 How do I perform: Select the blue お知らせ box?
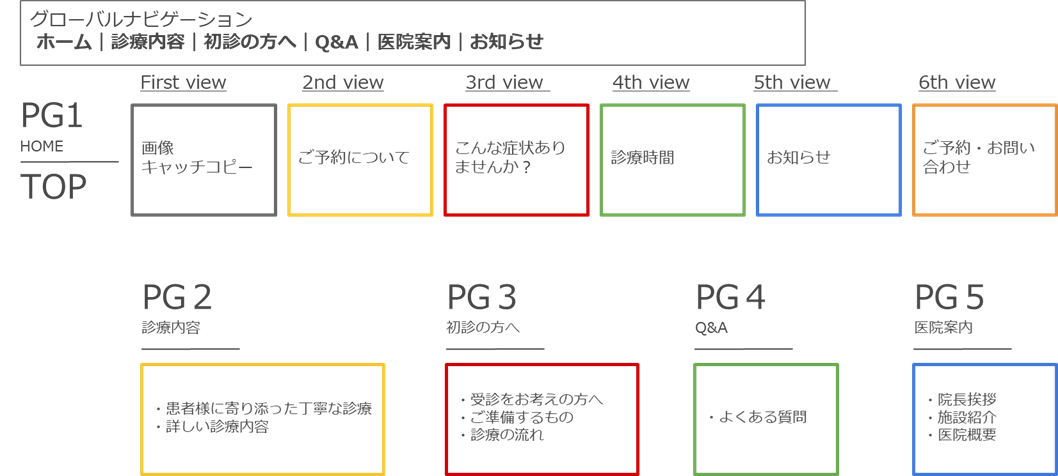point(829,160)
